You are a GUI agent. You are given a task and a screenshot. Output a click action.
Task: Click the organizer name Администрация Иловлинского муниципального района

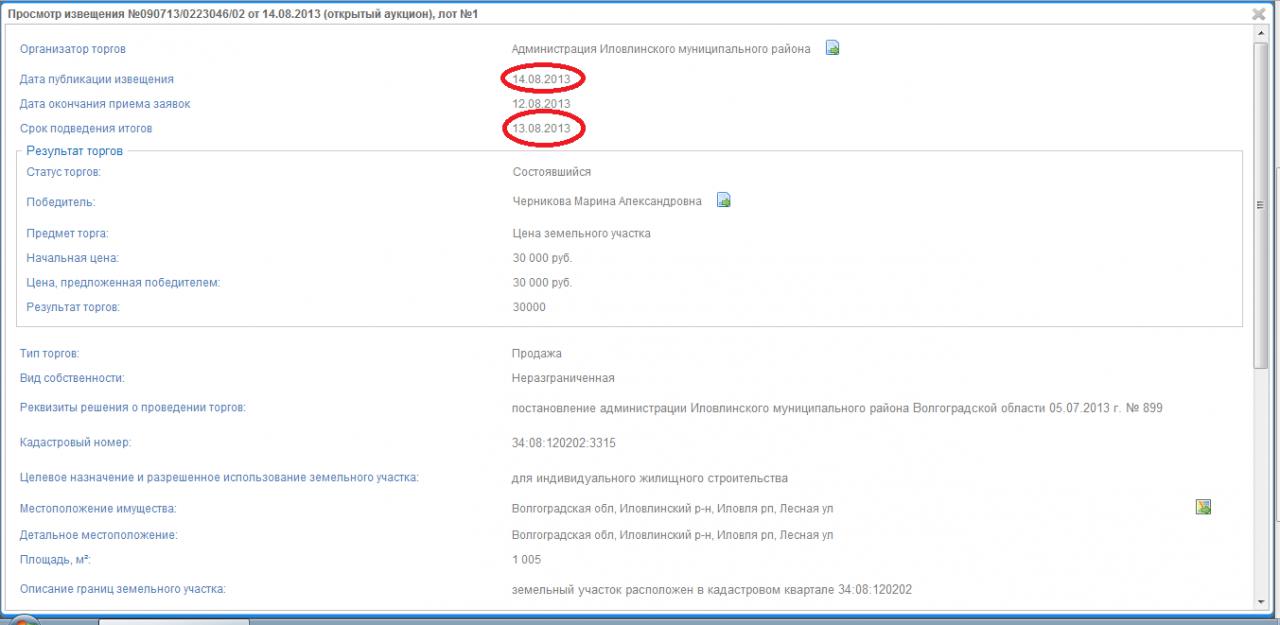661,49
